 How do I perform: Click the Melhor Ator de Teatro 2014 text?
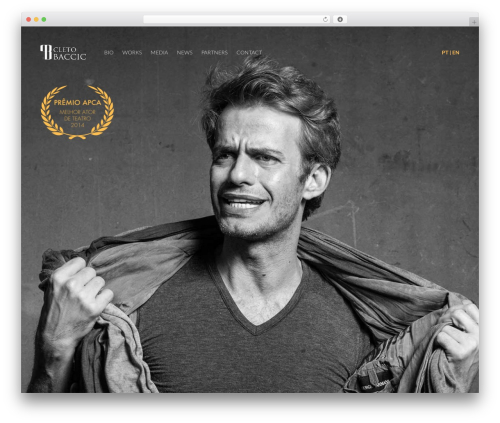tap(77, 119)
